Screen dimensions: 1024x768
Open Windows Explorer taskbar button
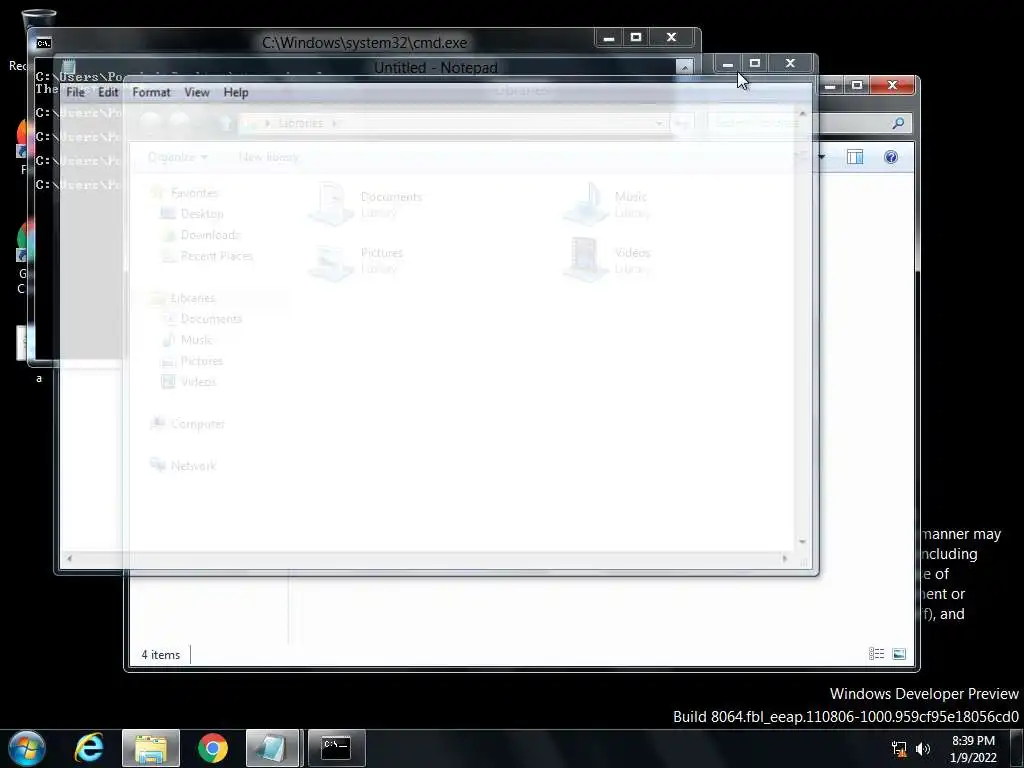pos(151,748)
